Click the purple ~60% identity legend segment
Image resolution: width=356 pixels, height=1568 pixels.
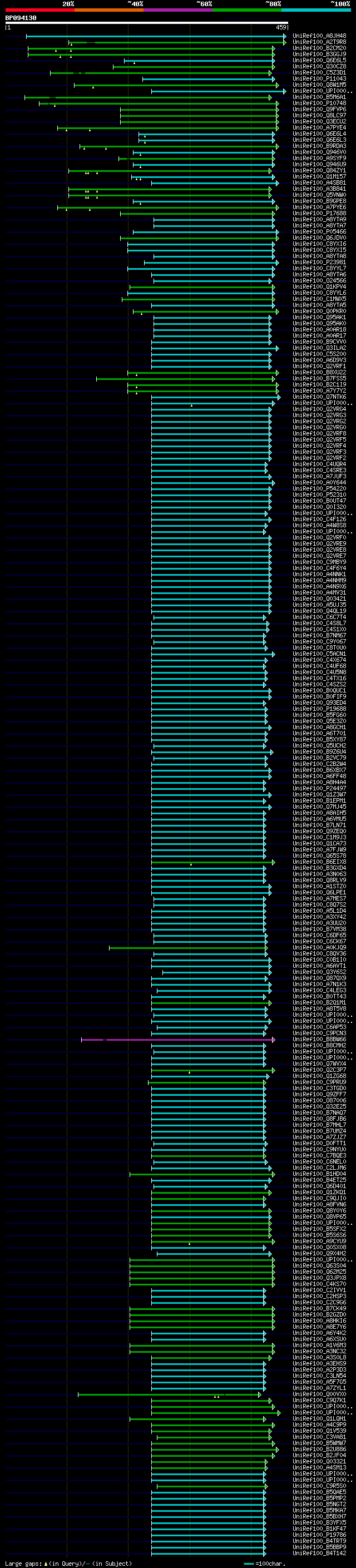pyautogui.click(x=177, y=10)
